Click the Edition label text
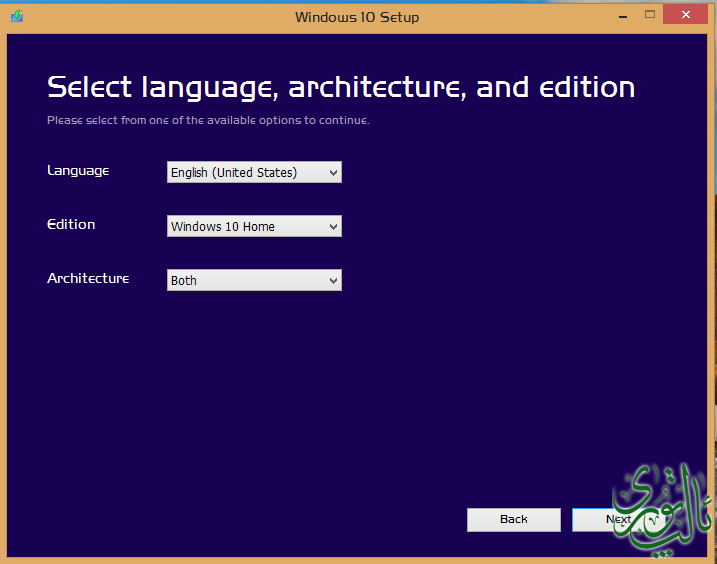Screen dimensions: 717x564 pos(71,224)
